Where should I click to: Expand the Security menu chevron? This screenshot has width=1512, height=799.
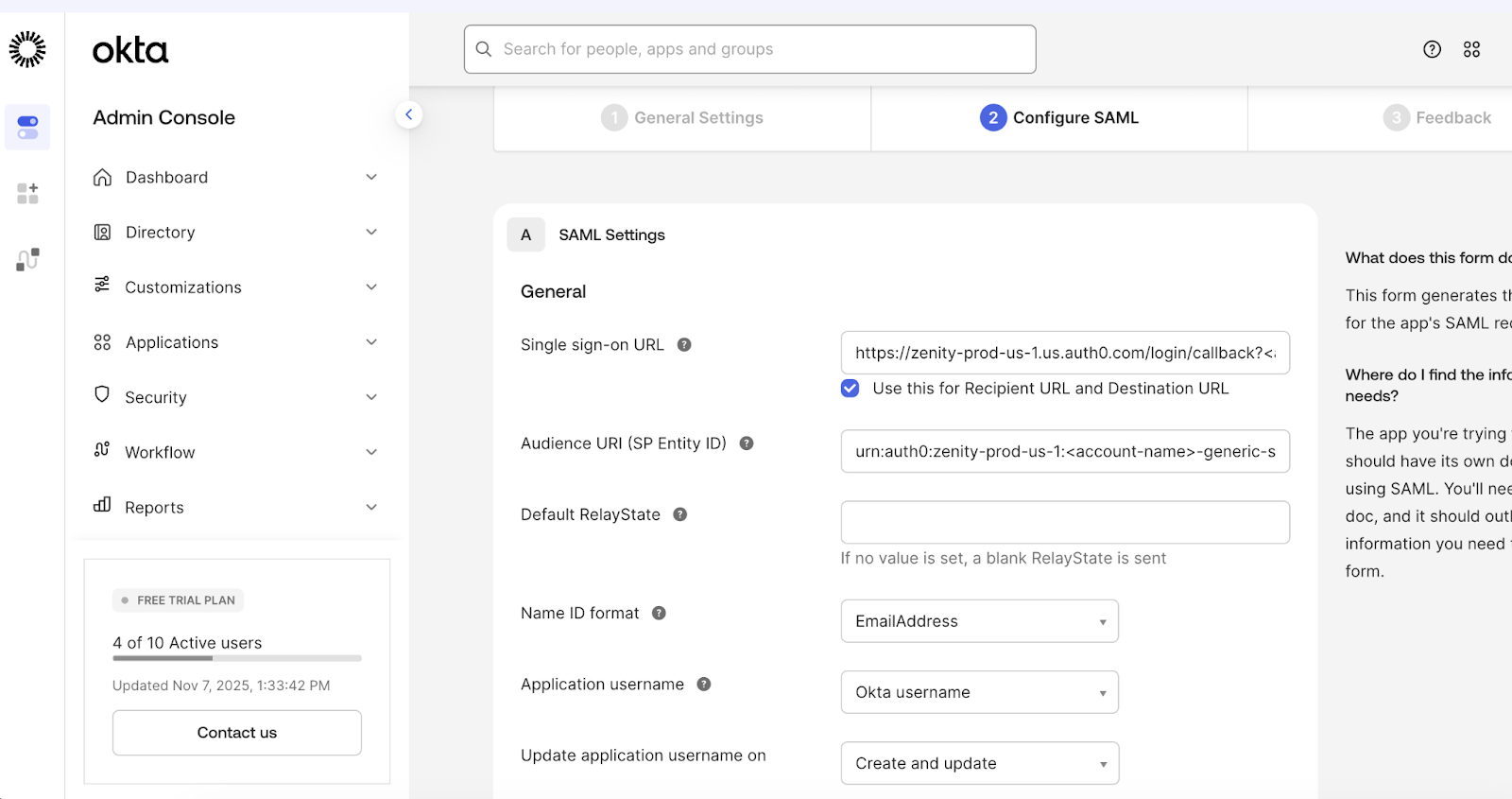(x=371, y=397)
